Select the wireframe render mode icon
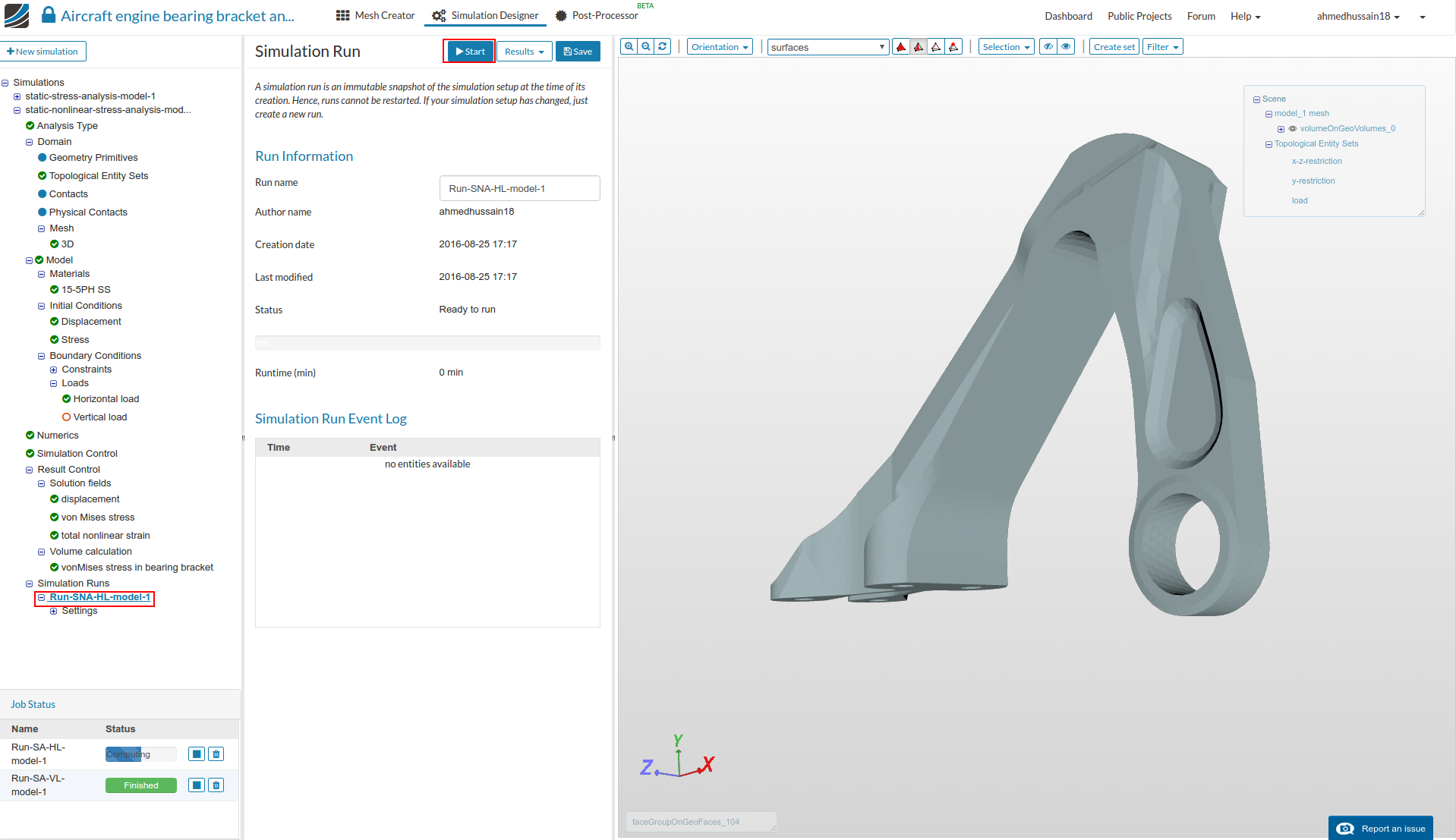 coord(936,47)
